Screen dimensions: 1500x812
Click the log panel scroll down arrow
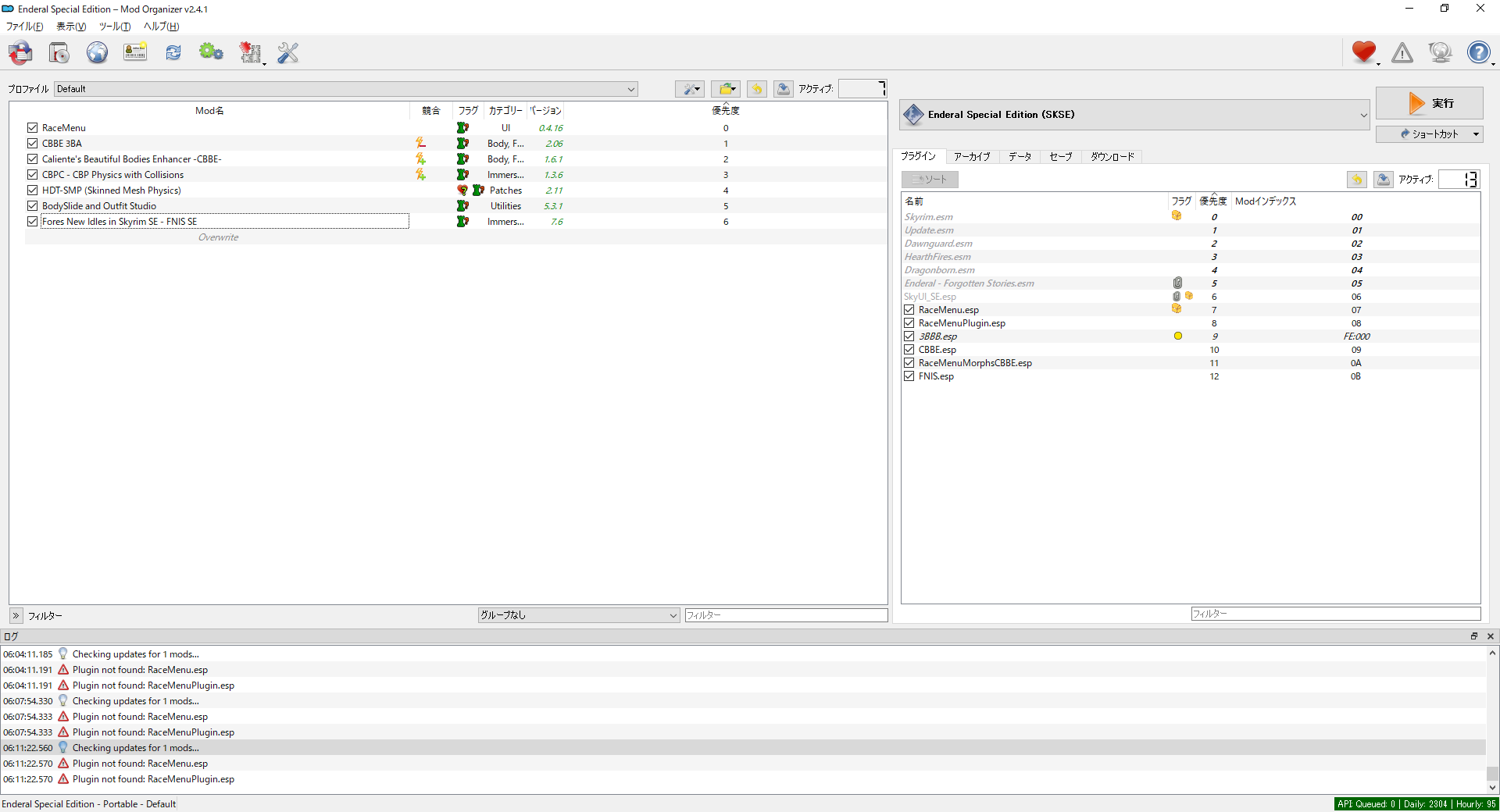(x=1492, y=787)
